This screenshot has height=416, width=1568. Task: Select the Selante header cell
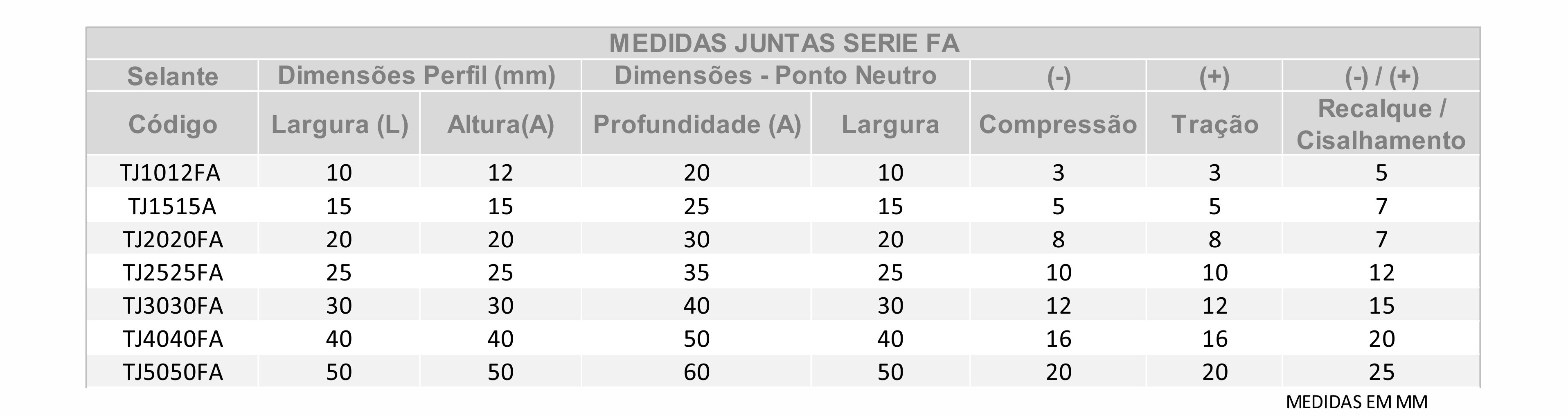point(172,76)
